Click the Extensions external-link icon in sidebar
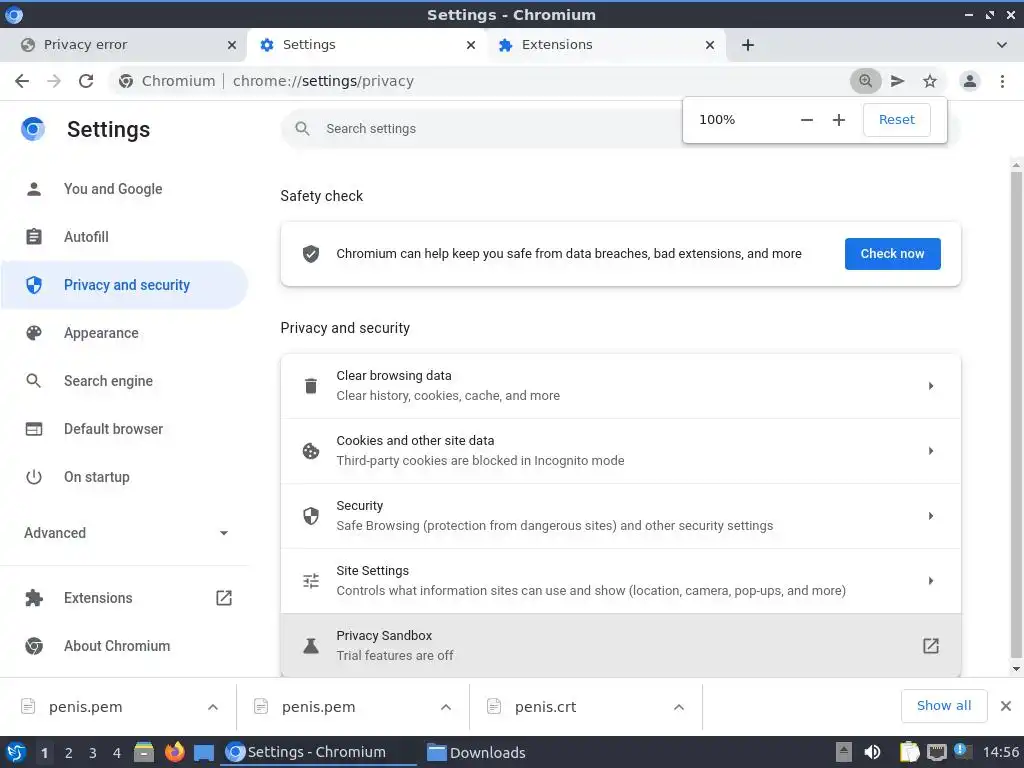 [224, 598]
